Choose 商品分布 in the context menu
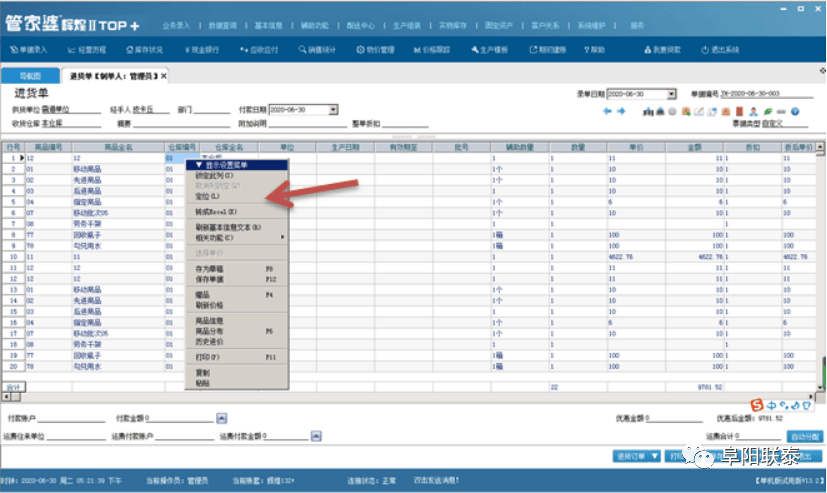Image resolution: width=827 pixels, height=493 pixels. click(237, 331)
